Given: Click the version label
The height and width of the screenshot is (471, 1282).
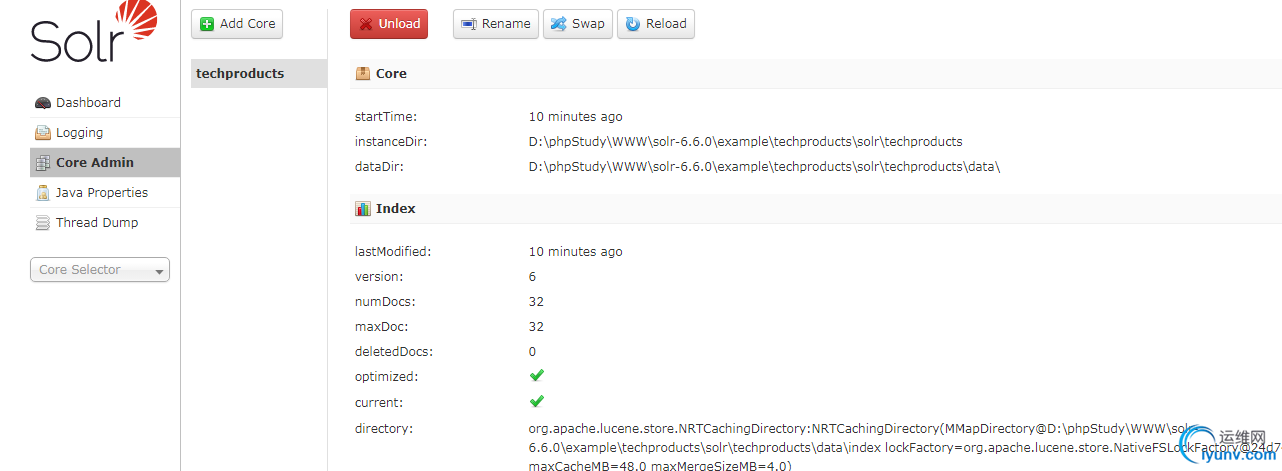Looking at the screenshot, I should pos(379,277).
